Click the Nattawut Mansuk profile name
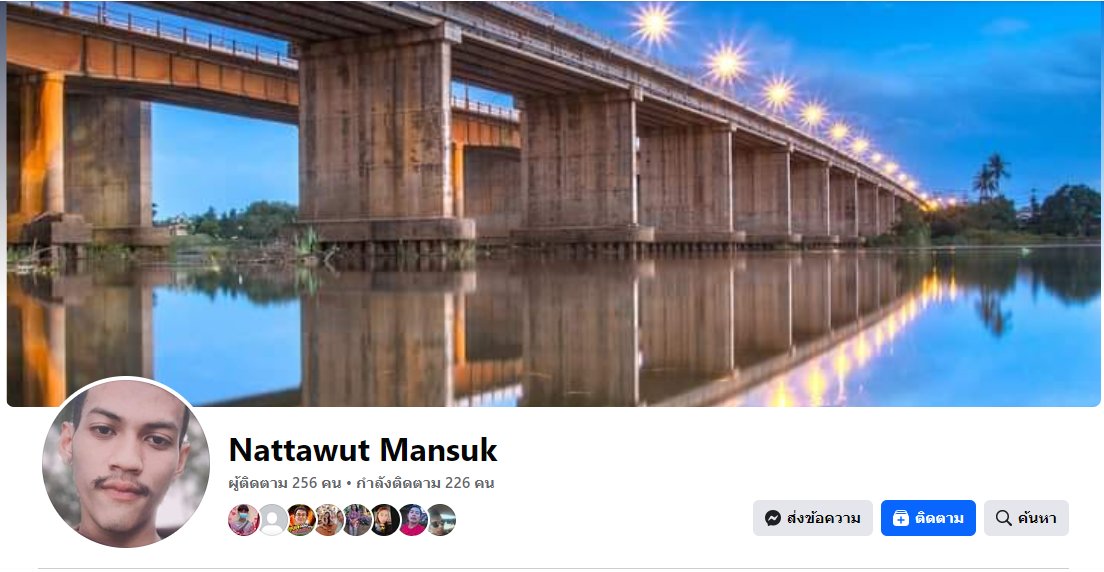 pos(363,450)
